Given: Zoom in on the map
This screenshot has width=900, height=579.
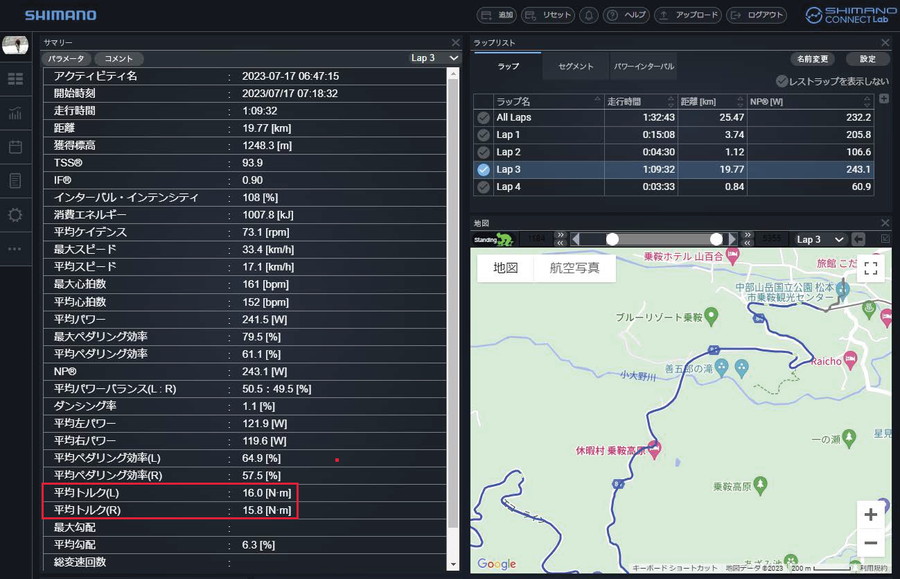Looking at the screenshot, I should tap(870, 514).
